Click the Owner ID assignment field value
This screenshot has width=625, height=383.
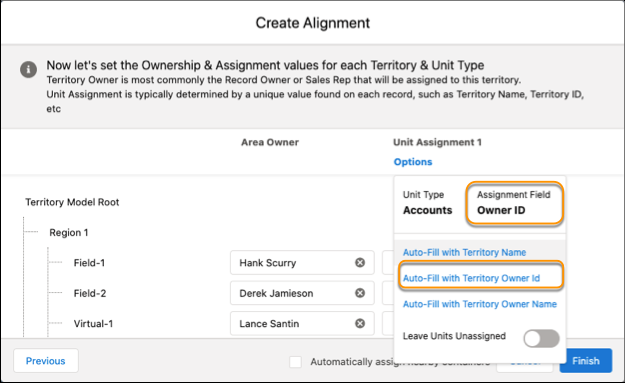tap(501, 210)
